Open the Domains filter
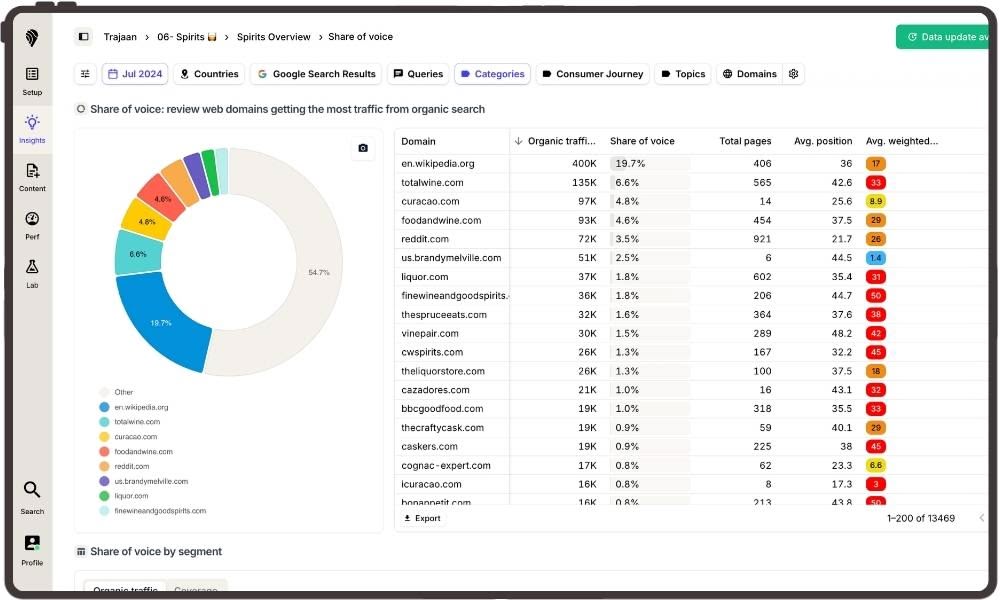 pyautogui.click(x=749, y=74)
